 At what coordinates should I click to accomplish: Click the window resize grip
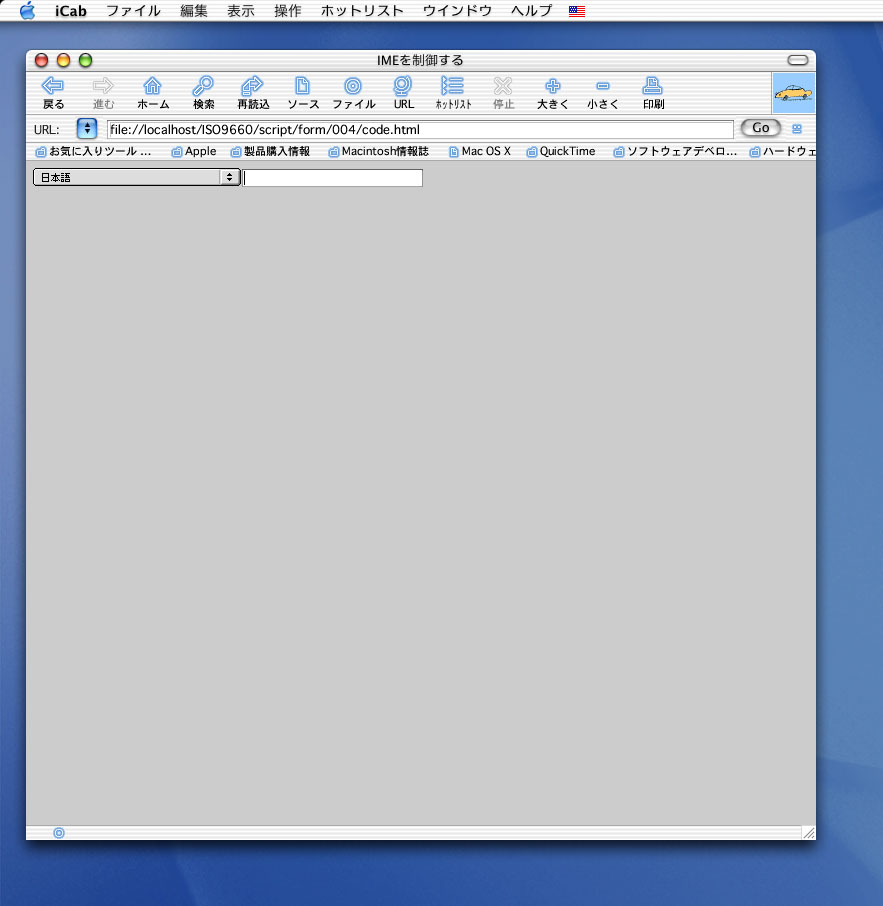(x=809, y=833)
